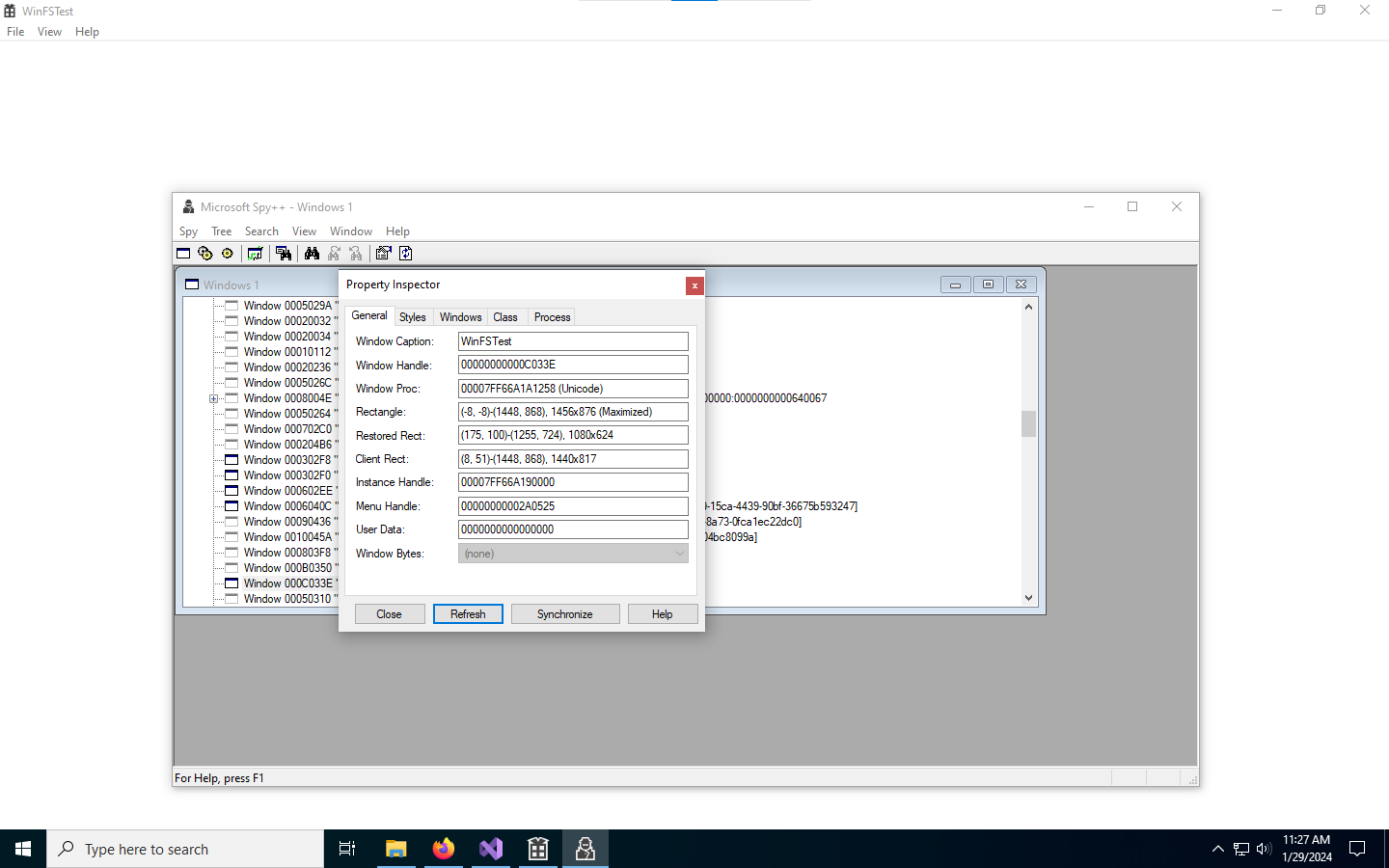
Task: Open Task View on the taskbar
Action: coord(347,849)
